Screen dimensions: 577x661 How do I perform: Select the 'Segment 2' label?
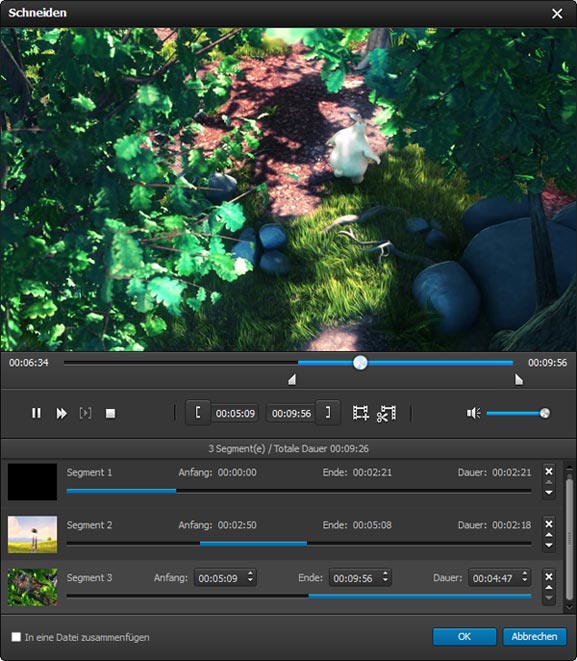coord(89,525)
